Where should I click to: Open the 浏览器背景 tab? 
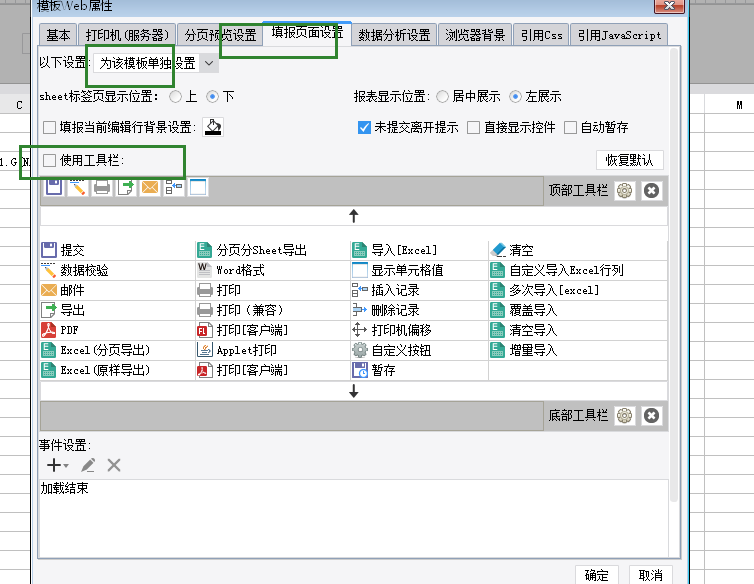click(x=475, y=35)
